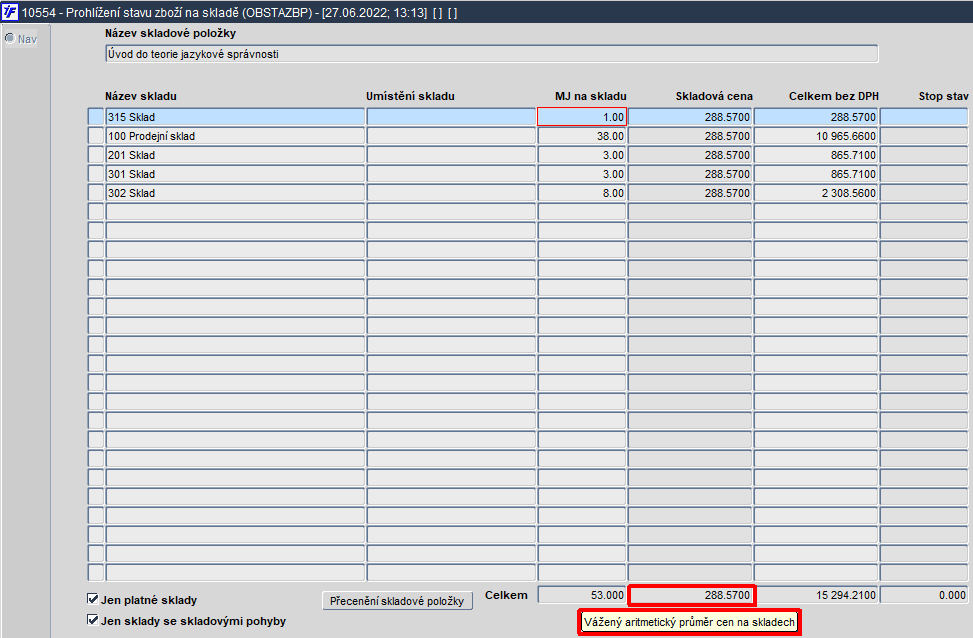The width and height of the screenshot is (973, 638).
Task: Click Stop stav cell for 315 Sklad
Action: click(x=924, y=117)
